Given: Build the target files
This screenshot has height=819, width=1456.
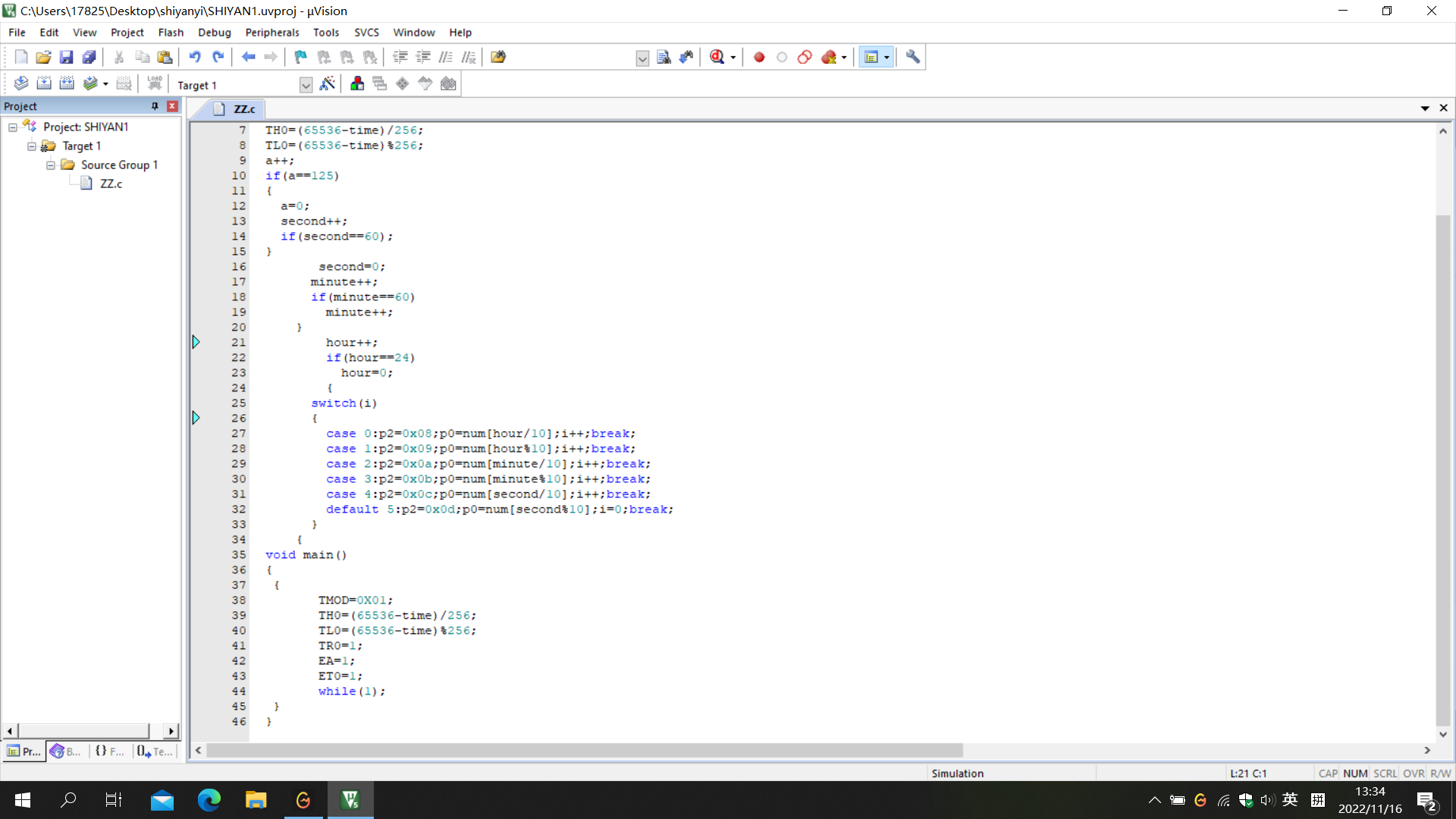Looking at the screenshot, I should (44, 83).
